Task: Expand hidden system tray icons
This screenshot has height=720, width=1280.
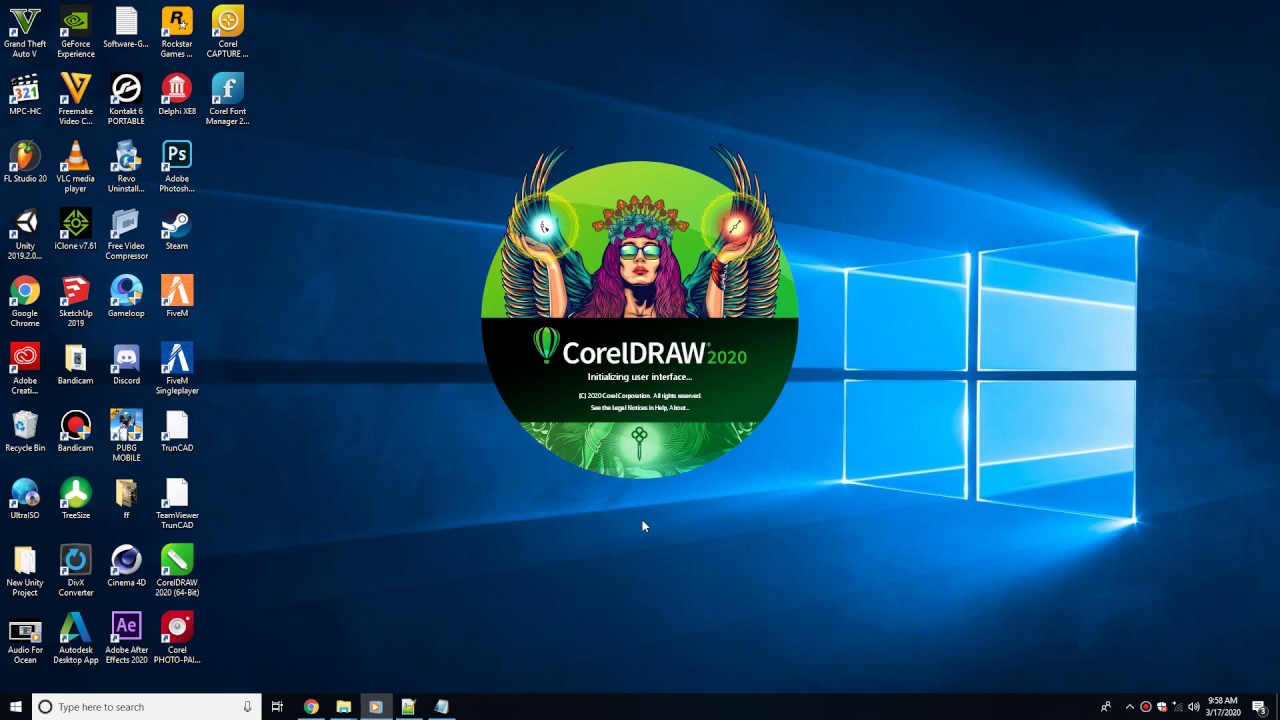Action: tap(1130, 707)
